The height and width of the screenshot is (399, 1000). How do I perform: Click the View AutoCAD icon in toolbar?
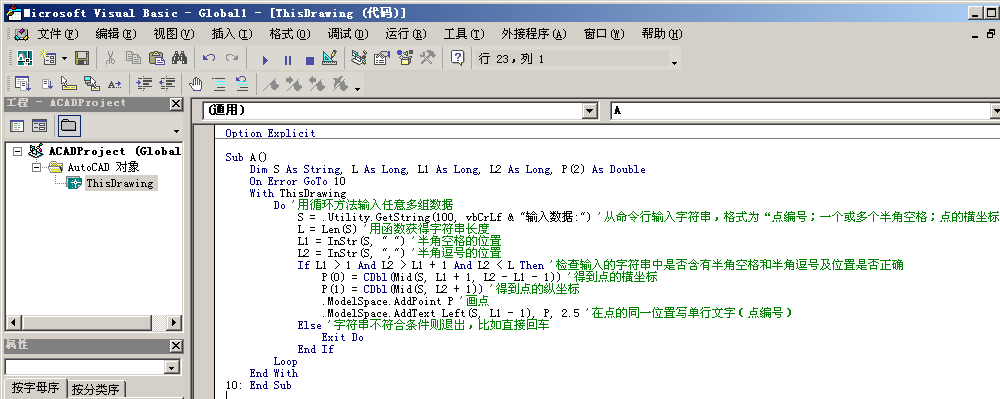pyautogui.click(x=24, y=59)
